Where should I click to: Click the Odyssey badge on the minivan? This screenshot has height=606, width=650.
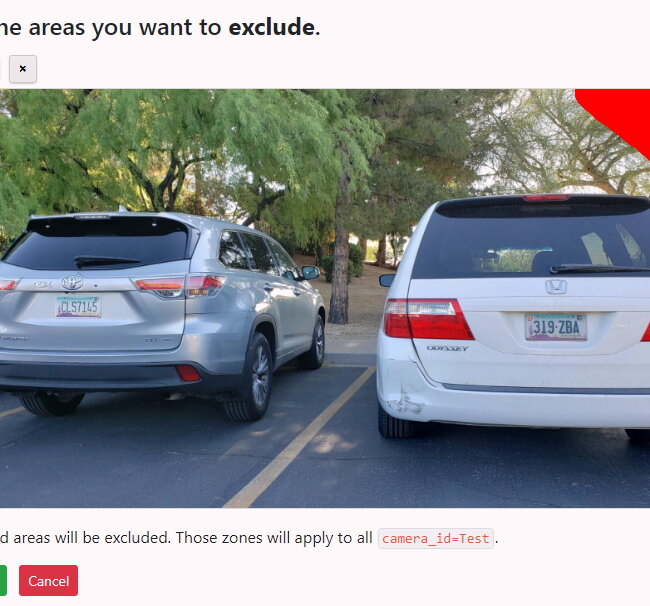tap(447, 348)
